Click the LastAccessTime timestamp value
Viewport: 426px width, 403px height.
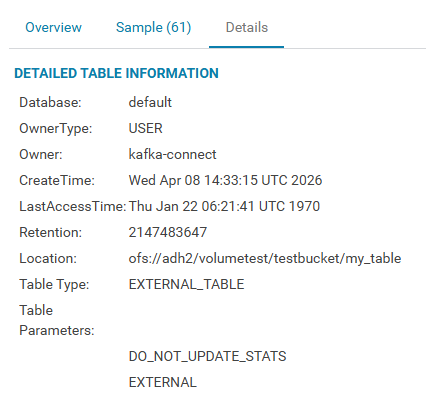coord(224,206)
